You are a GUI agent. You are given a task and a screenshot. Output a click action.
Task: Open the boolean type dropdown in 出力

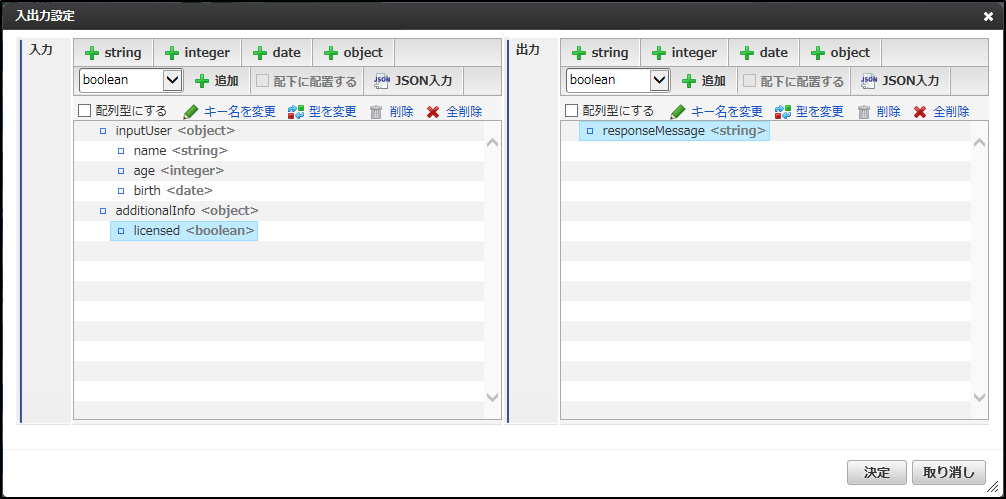pos(618,80)
